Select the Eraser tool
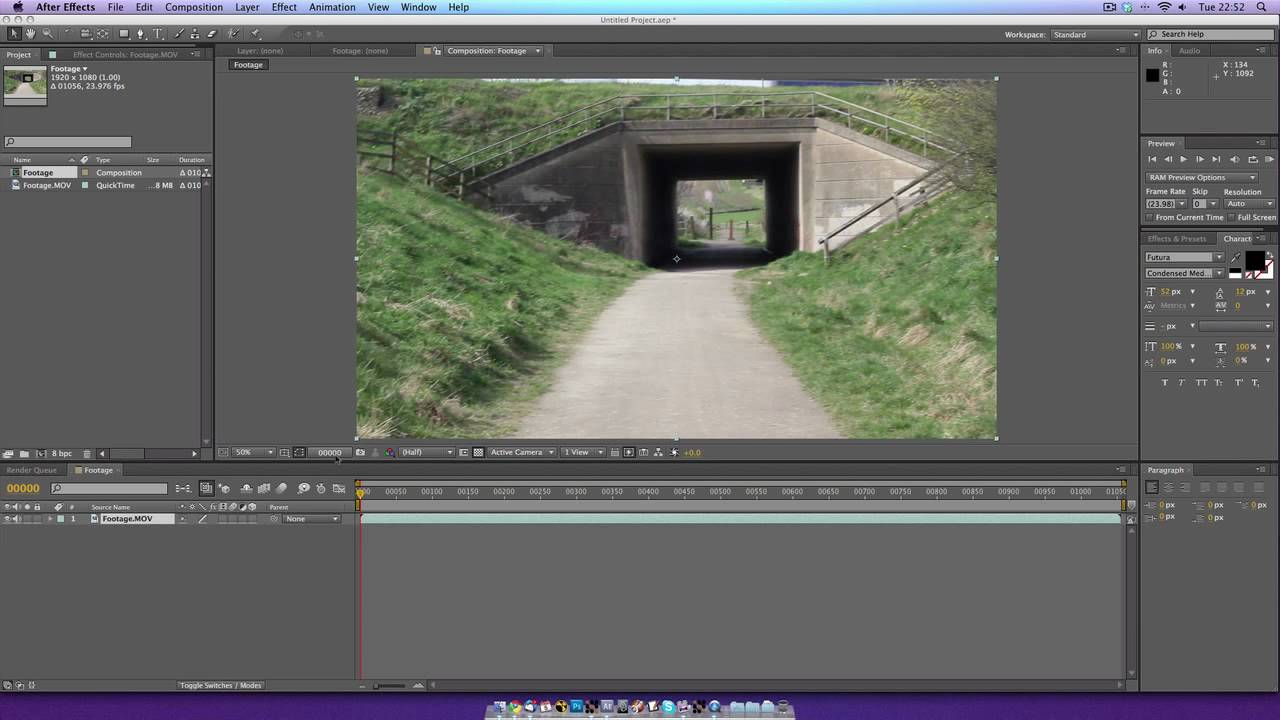Viewport: 1280px width, 720px height. click(211, 34)
